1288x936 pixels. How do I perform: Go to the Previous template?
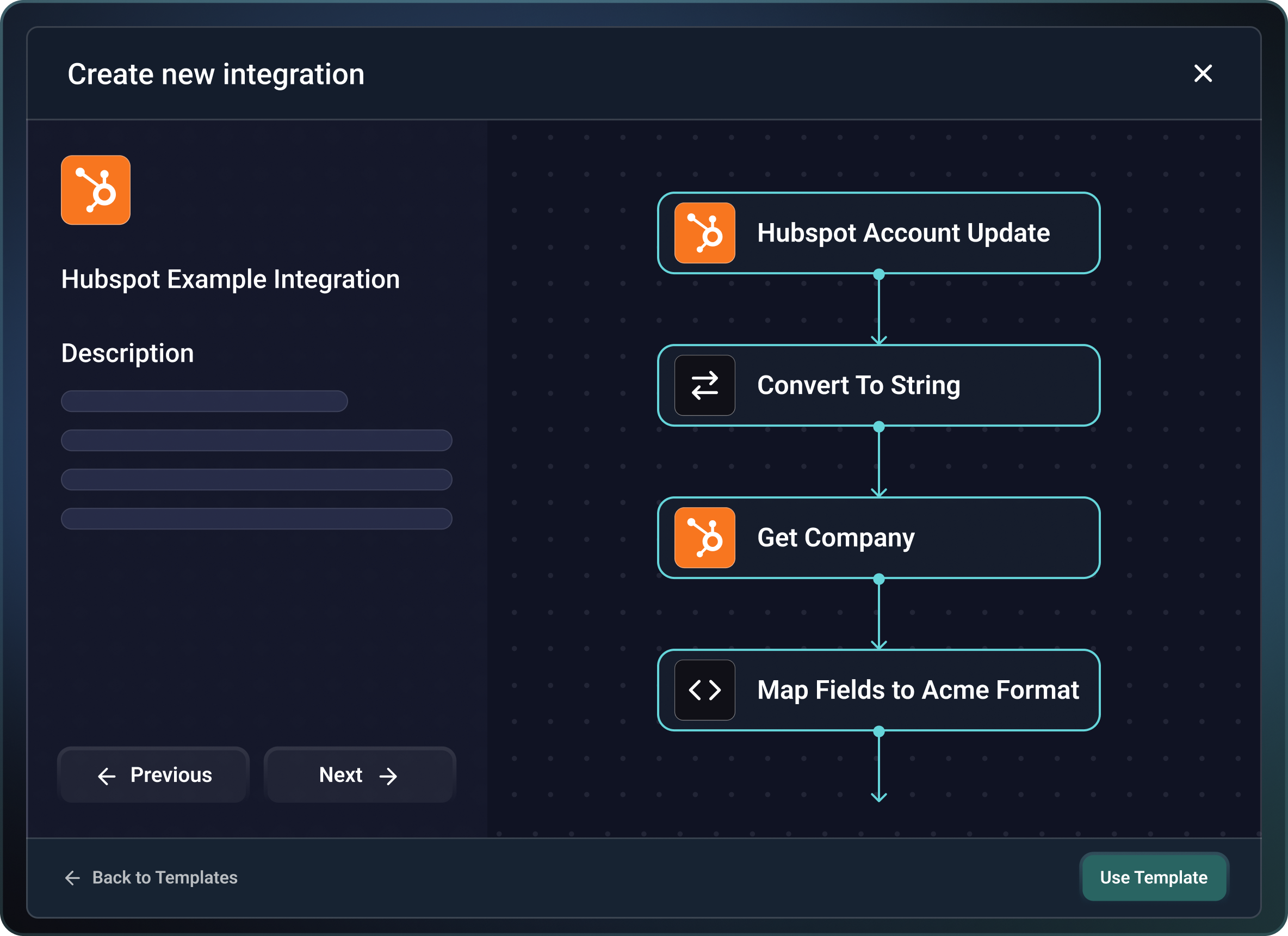153,775
